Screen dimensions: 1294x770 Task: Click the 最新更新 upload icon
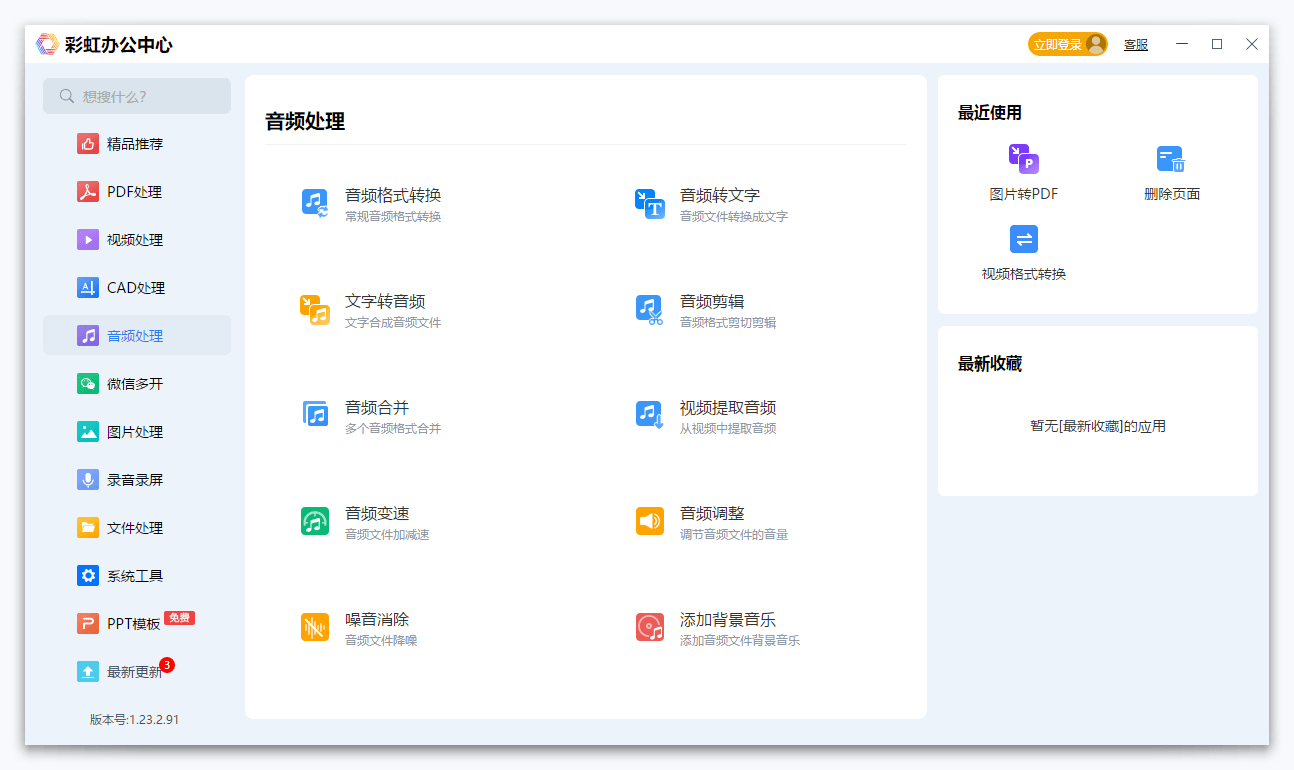(x=88, y=672)
